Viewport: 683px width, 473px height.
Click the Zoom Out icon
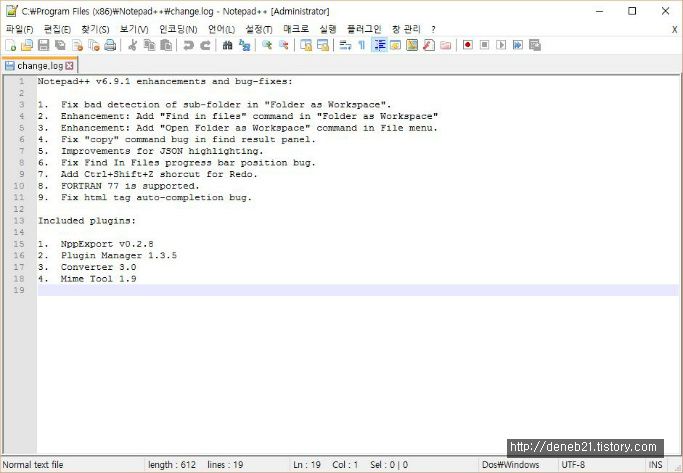click(284, 45)
